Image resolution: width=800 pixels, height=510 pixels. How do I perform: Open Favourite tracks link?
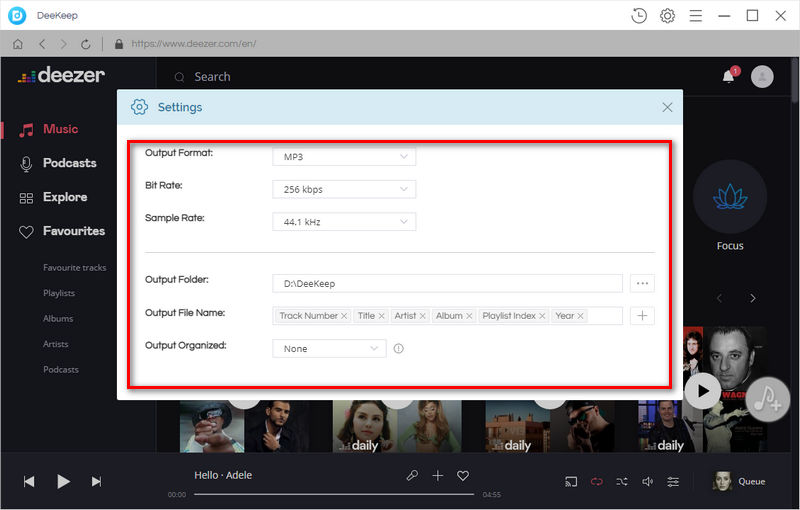[x=74, y=268]
